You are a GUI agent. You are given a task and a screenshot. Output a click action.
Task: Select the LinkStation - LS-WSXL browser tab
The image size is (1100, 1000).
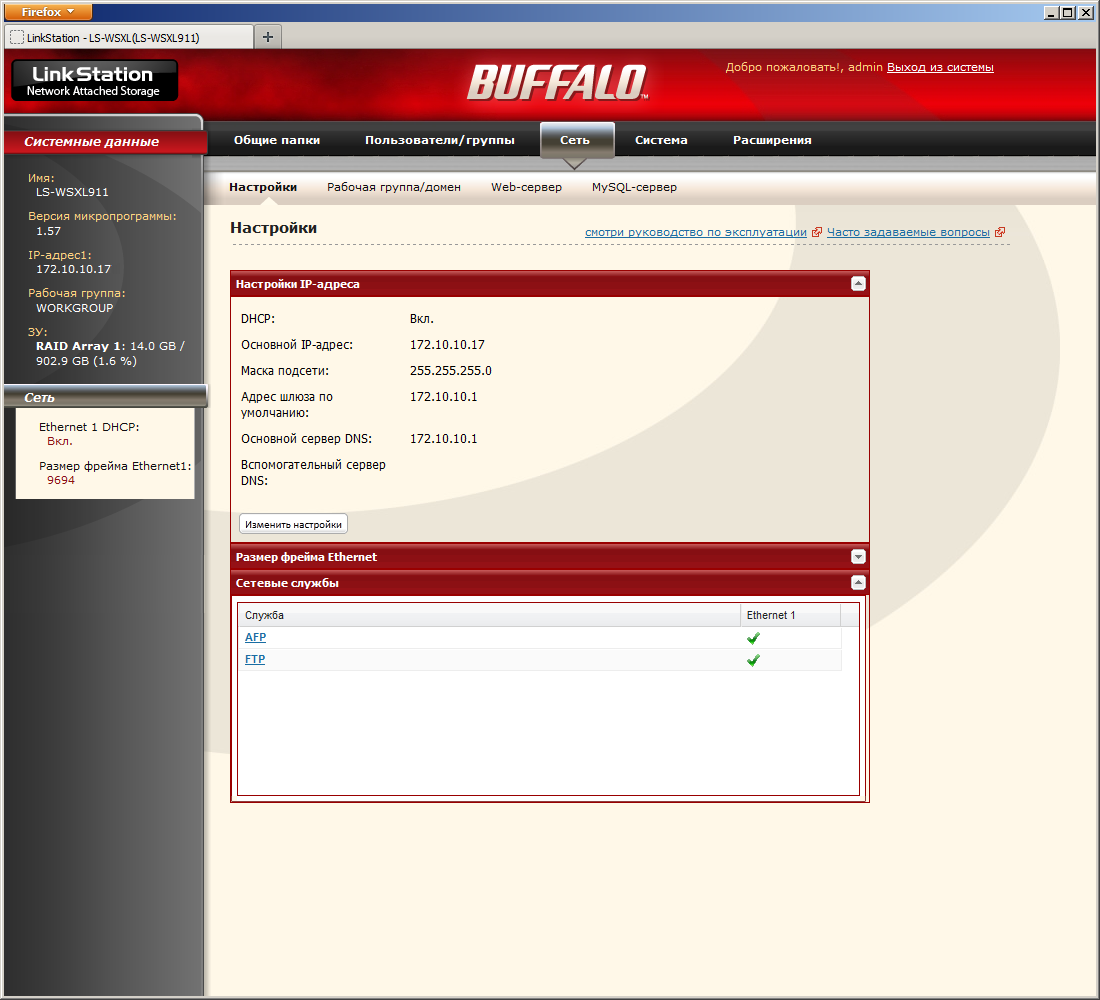[x=129, y=37]
